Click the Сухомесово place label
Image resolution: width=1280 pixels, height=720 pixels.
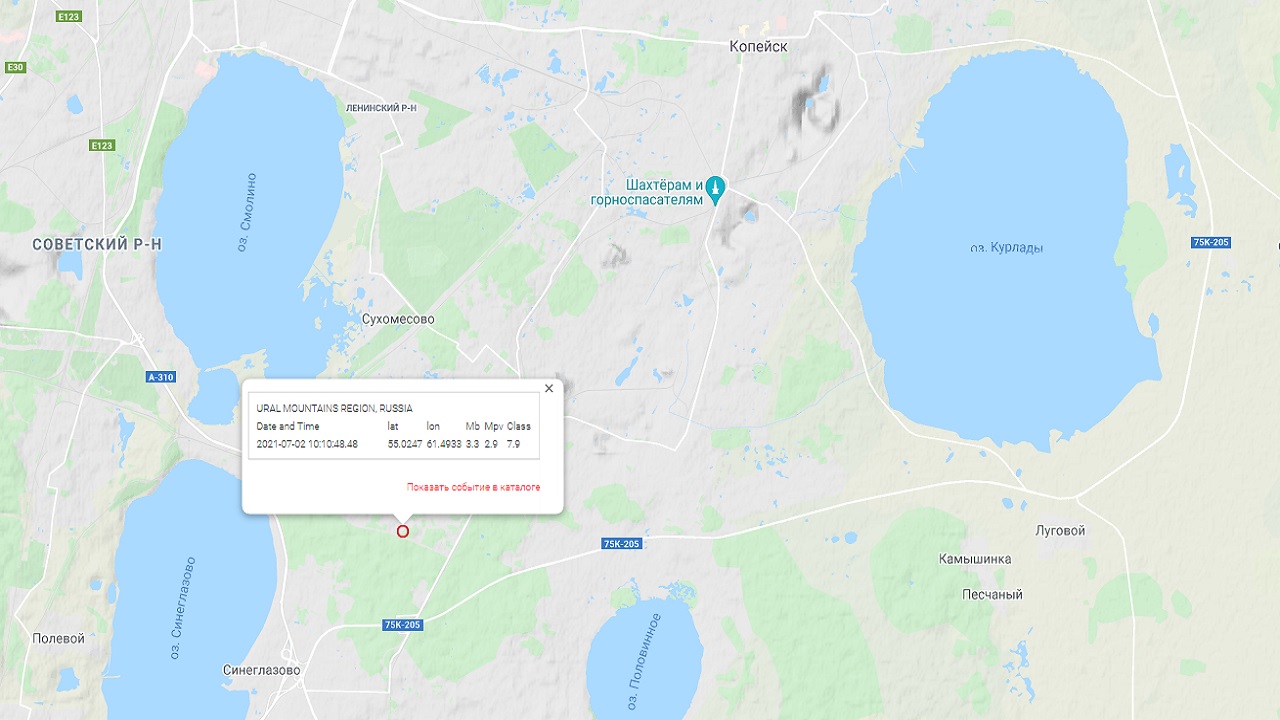(x=398, y=319)
